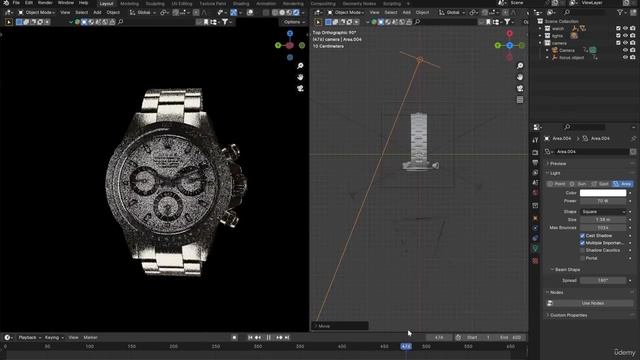Collapse the Light panel
Image resolution: width=640 pixels, height=360 pixels.
[555, 173]
